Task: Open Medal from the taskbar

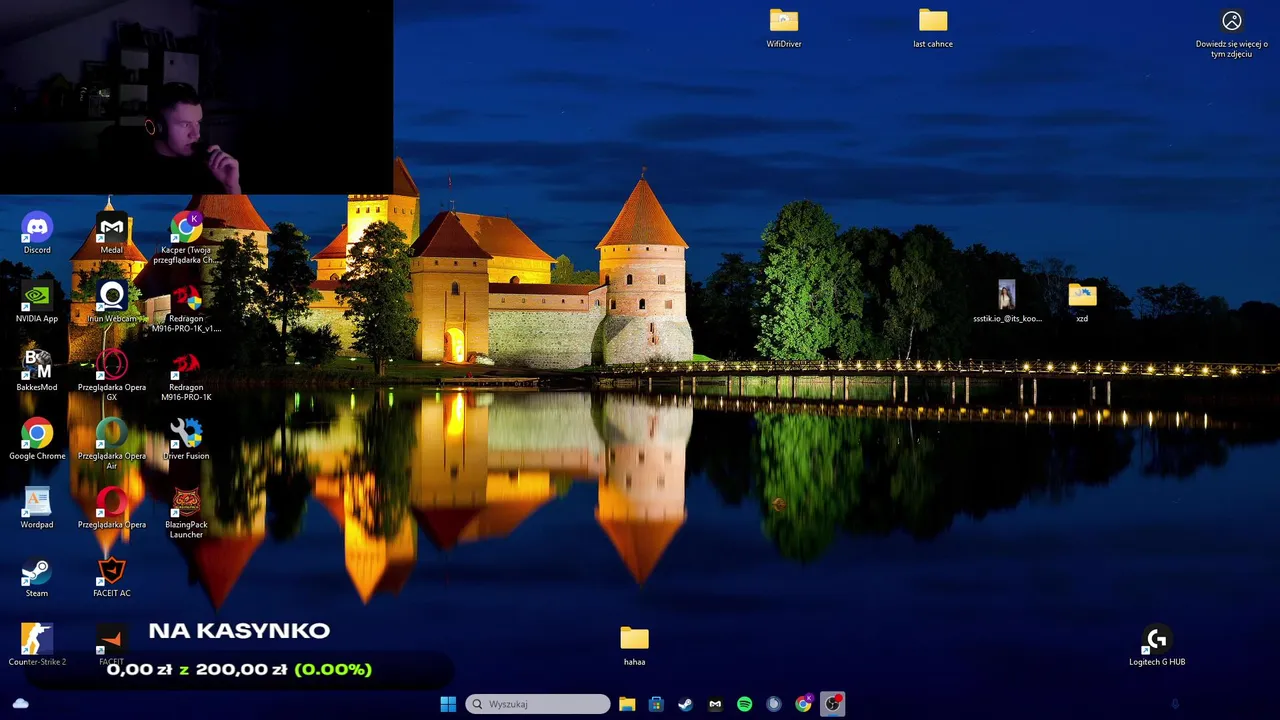Action: 715,704
